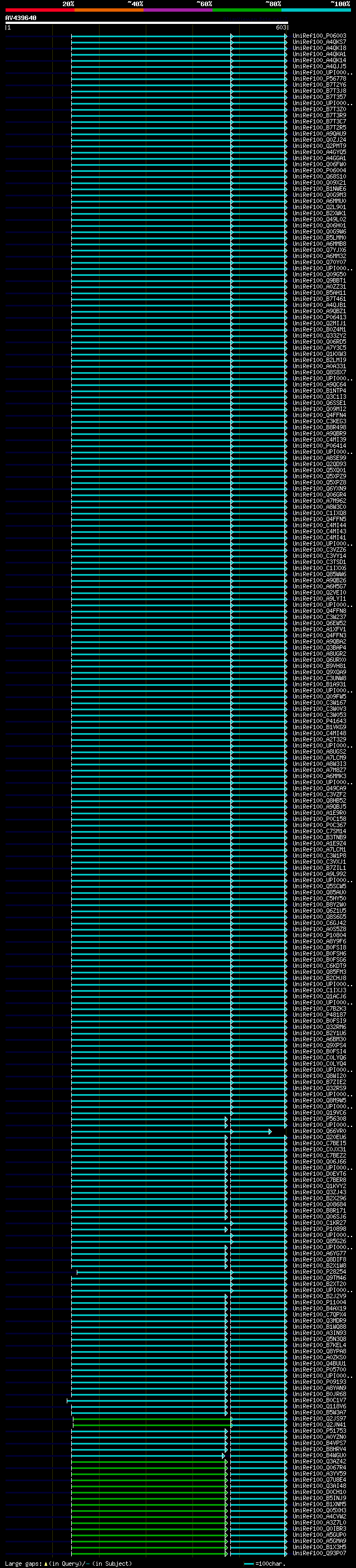Select the UniRef100_Q2PMT9 label
Screen dimensions: 356x1568
(x=319, y=146)
